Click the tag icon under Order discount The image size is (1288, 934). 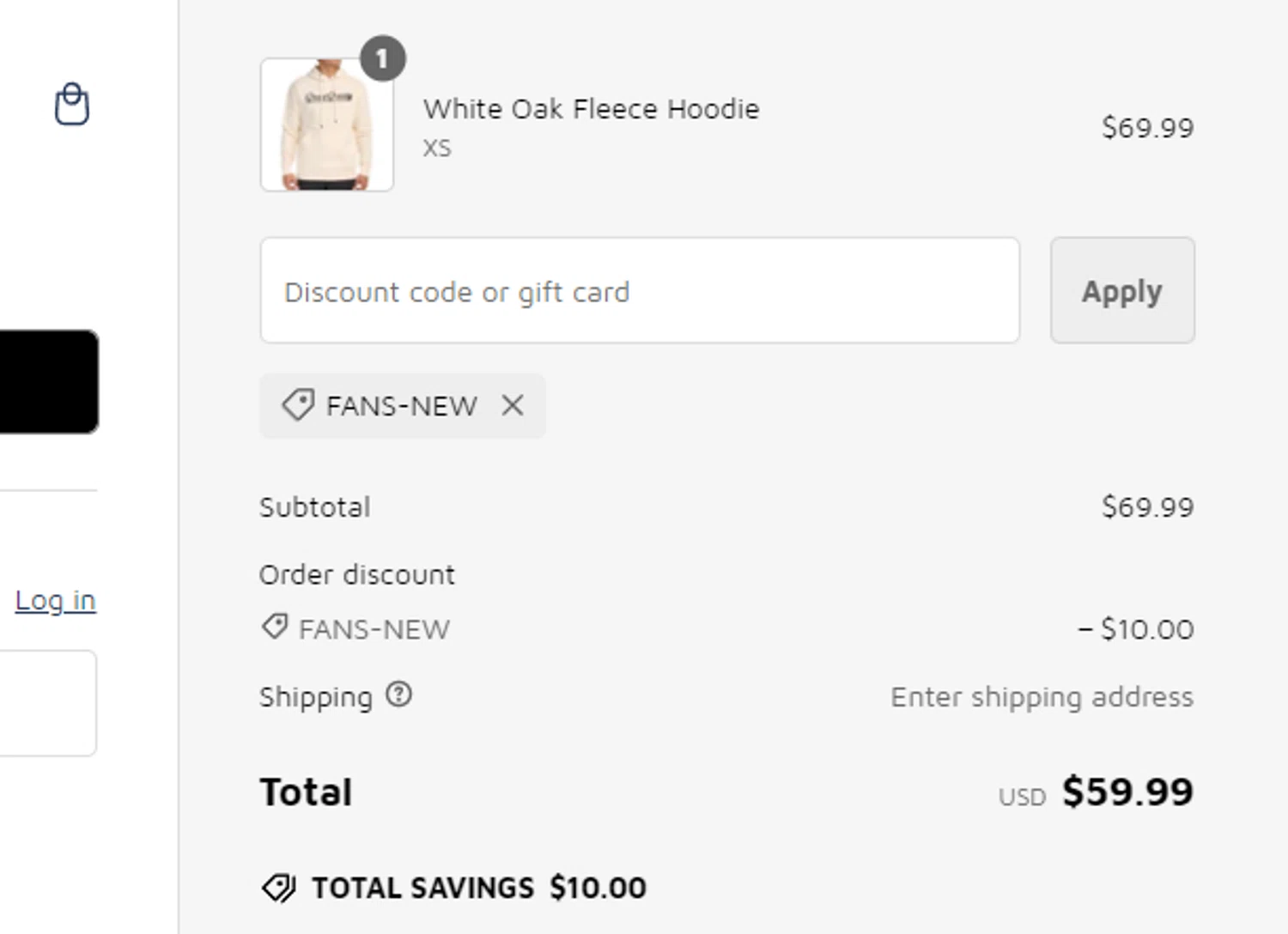point(275,628)
